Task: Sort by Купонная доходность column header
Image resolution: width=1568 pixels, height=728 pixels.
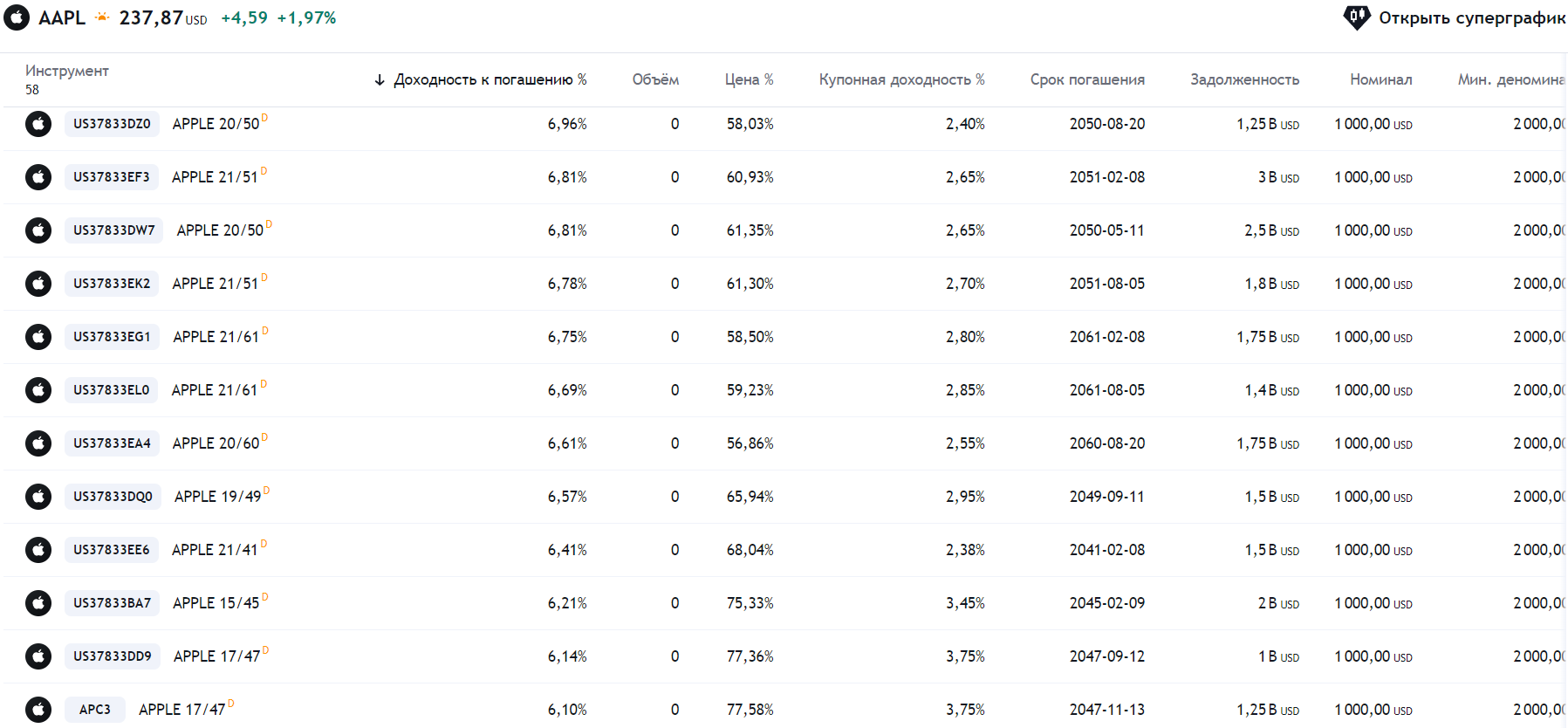Action: (x=901, y=79)
